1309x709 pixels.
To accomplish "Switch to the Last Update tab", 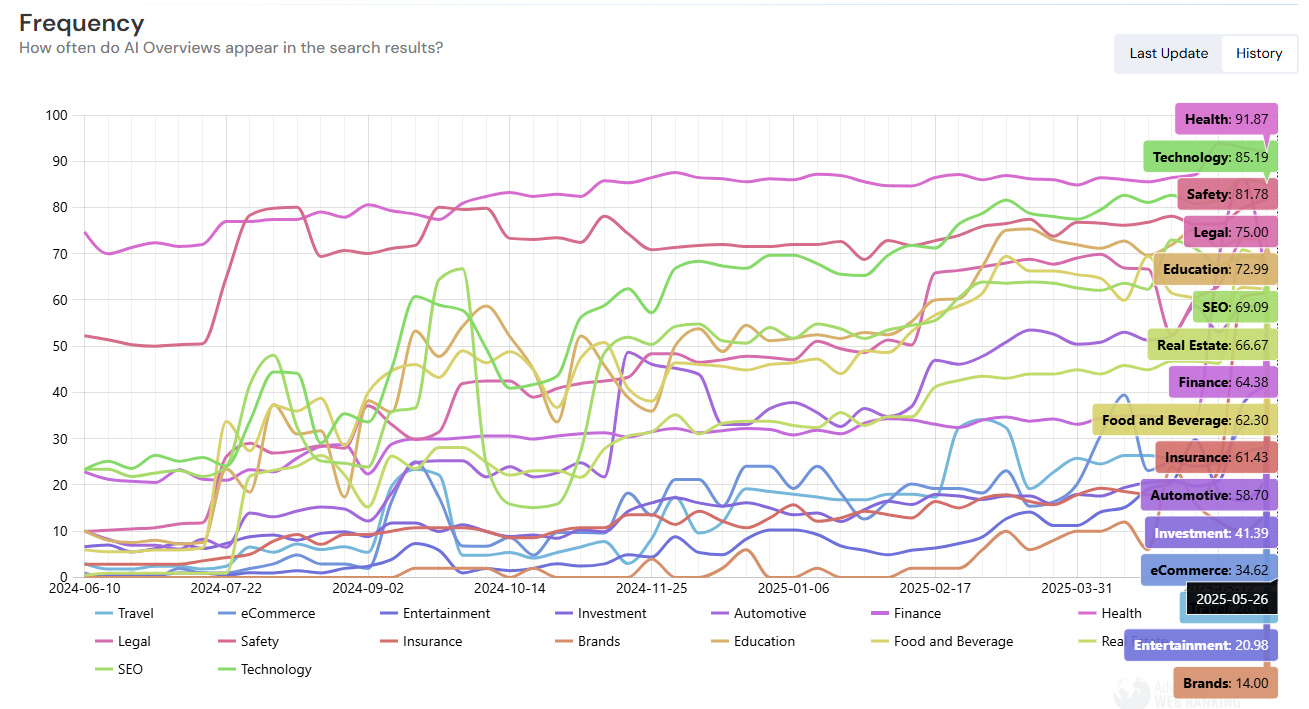I will point(1168,54).
